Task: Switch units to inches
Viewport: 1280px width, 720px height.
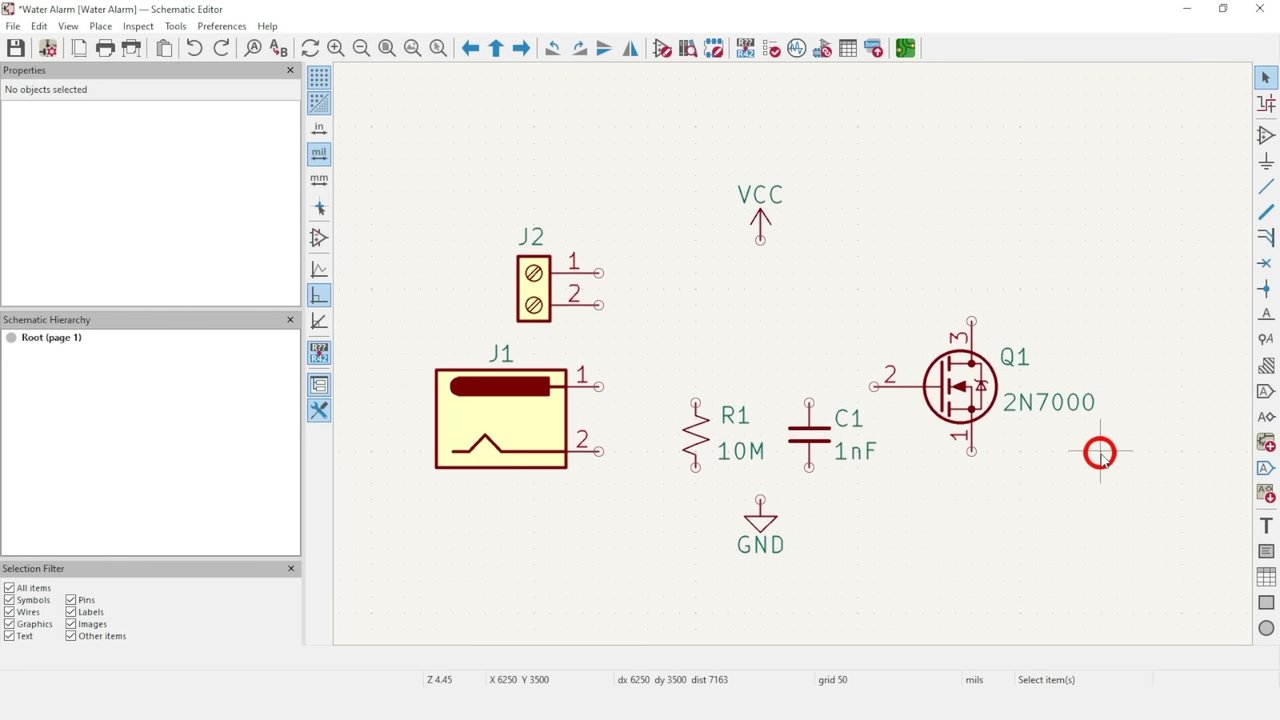Action: (x=319, y=128)
